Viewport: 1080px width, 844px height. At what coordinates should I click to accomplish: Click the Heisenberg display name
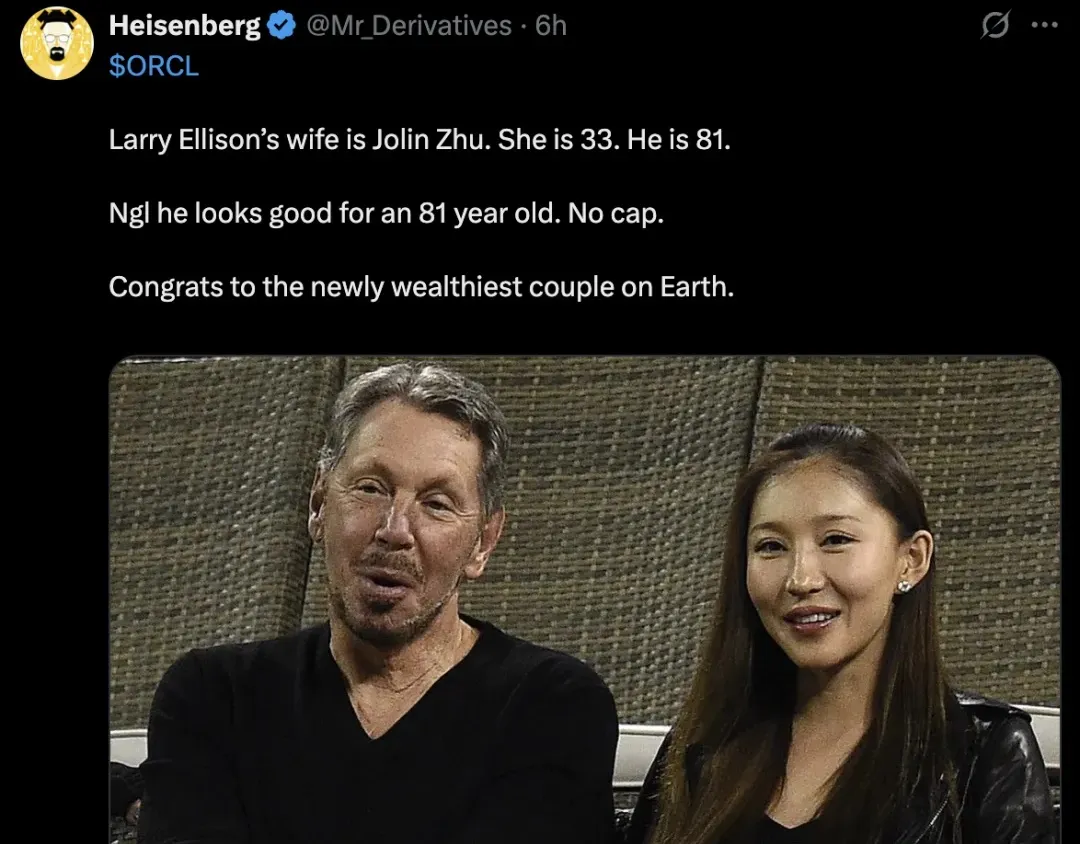tap(184, 26)
